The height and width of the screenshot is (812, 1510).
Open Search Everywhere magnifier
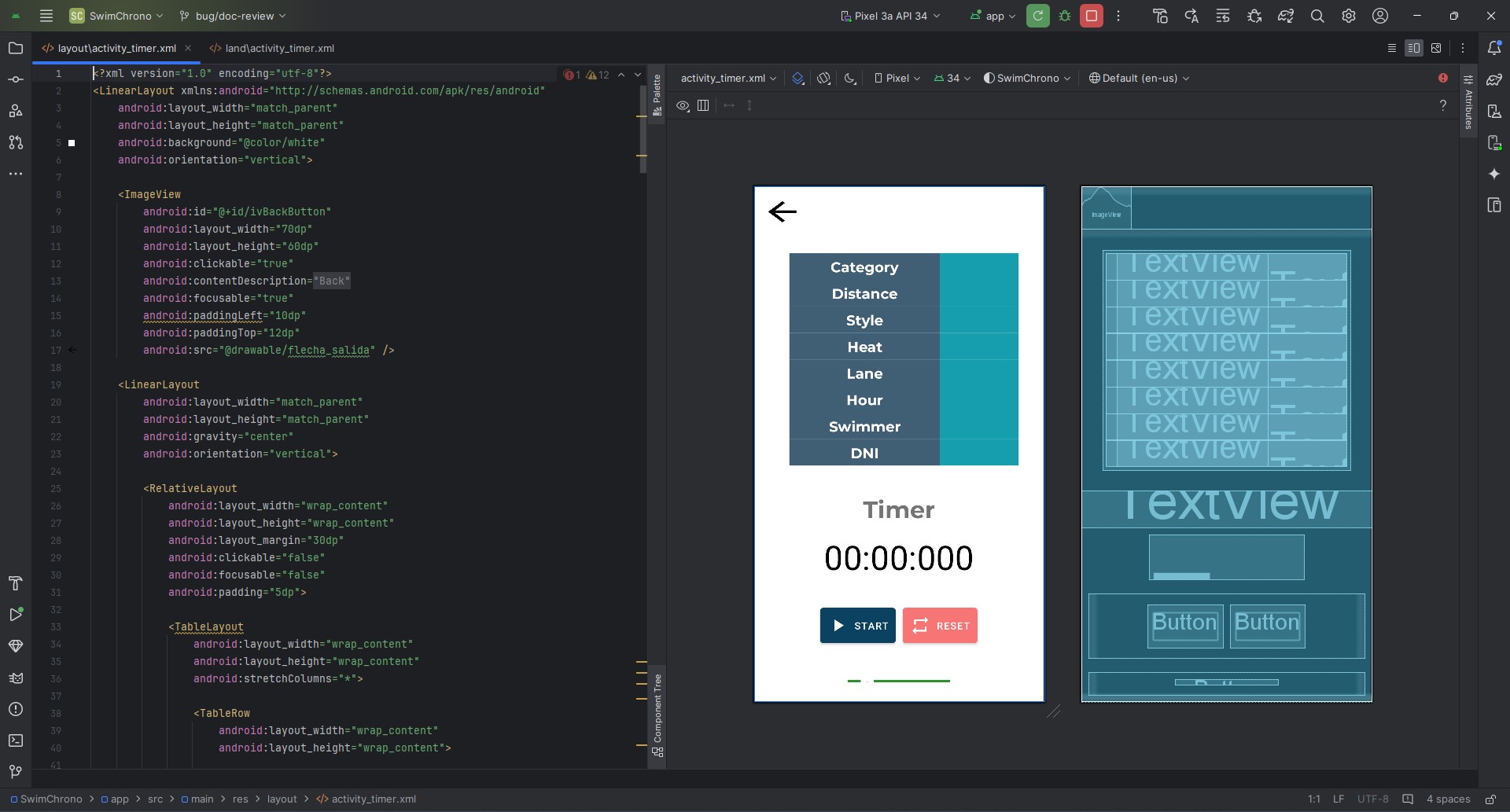(x=1317, y=16)
